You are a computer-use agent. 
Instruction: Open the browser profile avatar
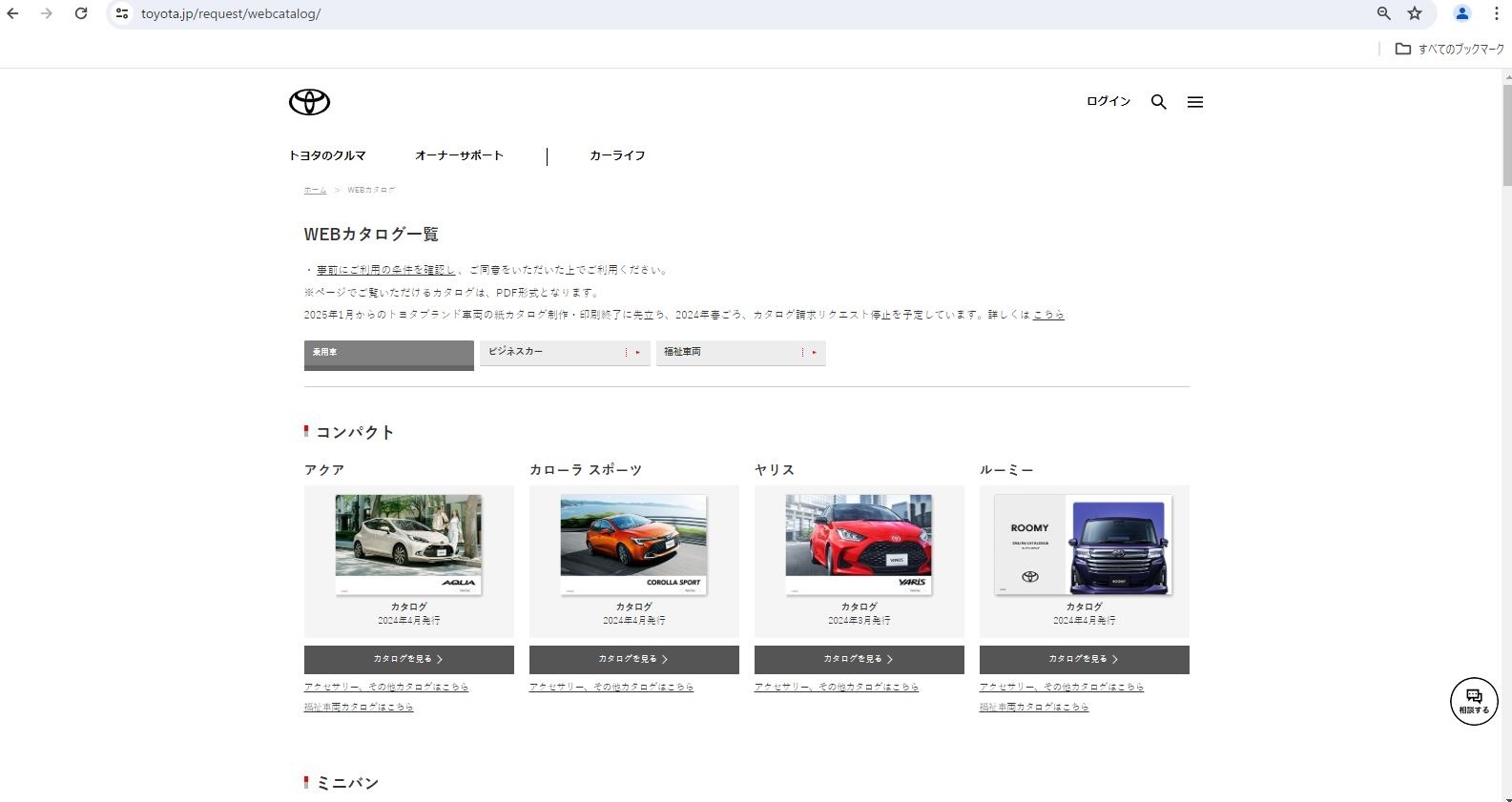tap(1461, 13)
